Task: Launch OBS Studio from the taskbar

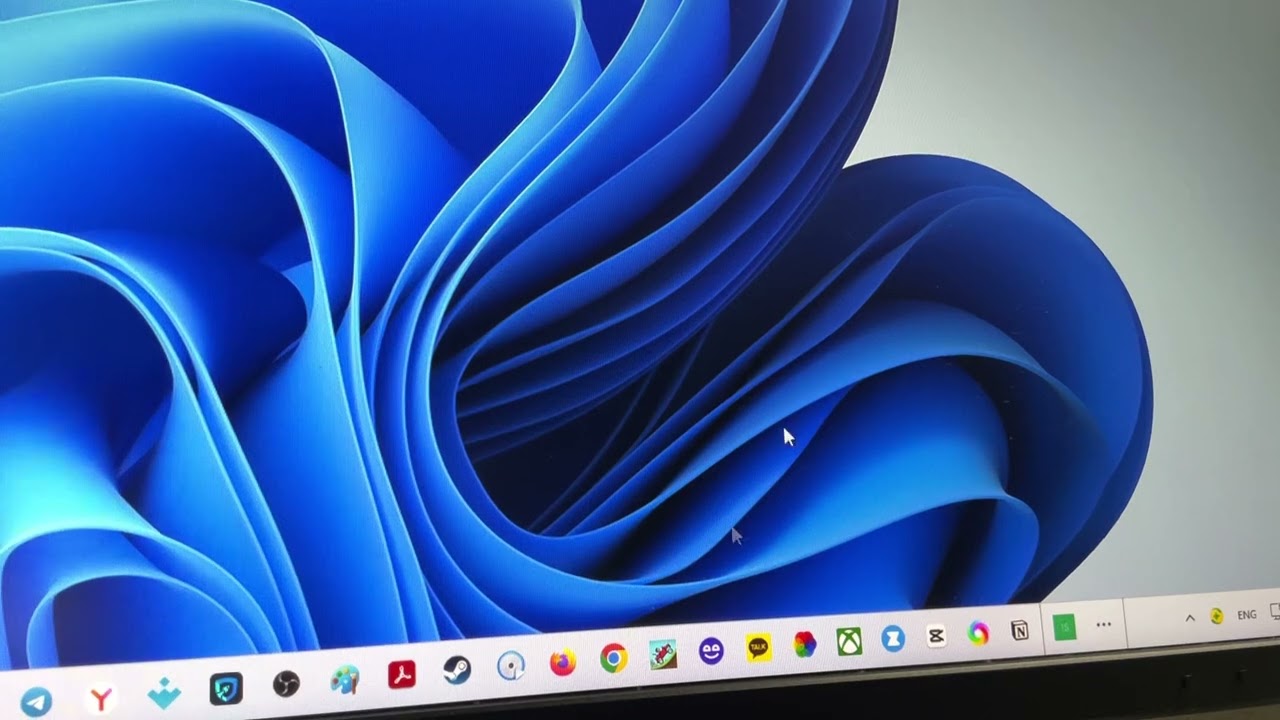Action: pyautogui.click(x=287, y=684)
